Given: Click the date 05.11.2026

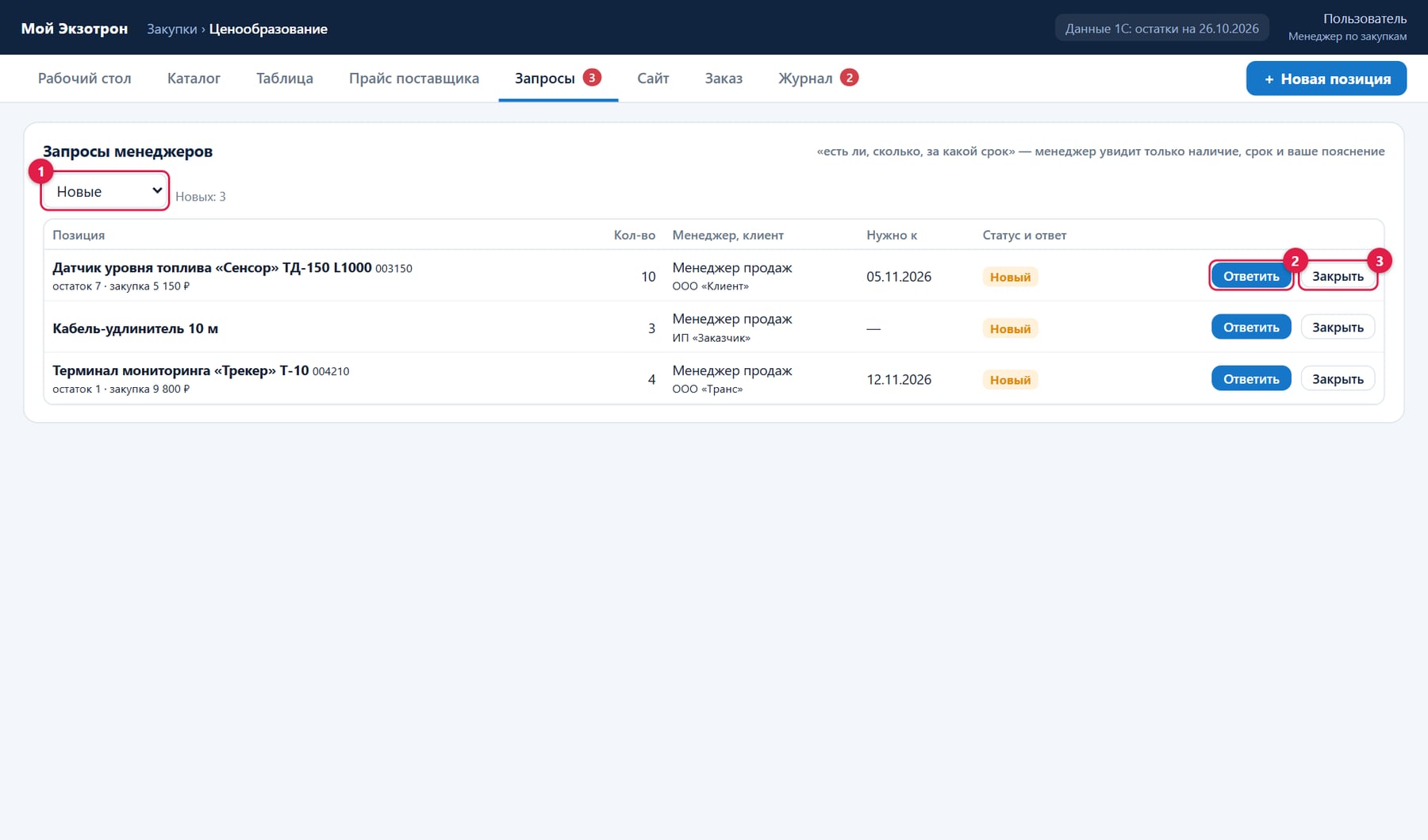Looking at the screenshot, I should (x=899, y=277).
